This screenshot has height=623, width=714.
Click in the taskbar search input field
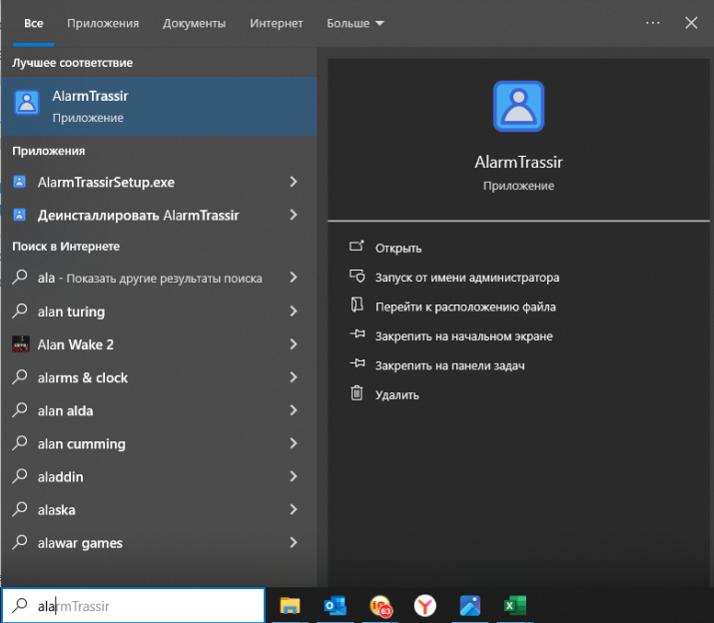pos(133,606)
